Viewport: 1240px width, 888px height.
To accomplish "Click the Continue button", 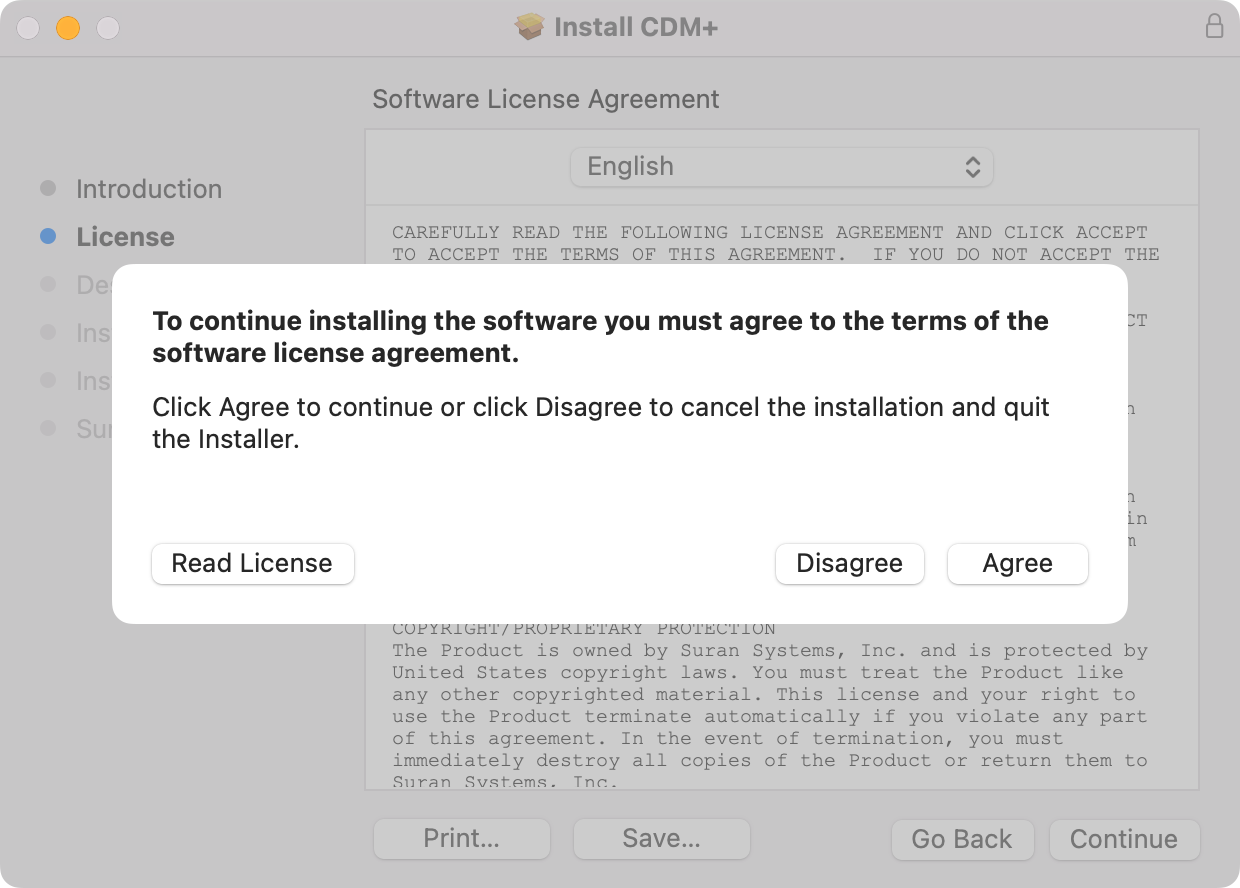I will (x=1123, y=839).
